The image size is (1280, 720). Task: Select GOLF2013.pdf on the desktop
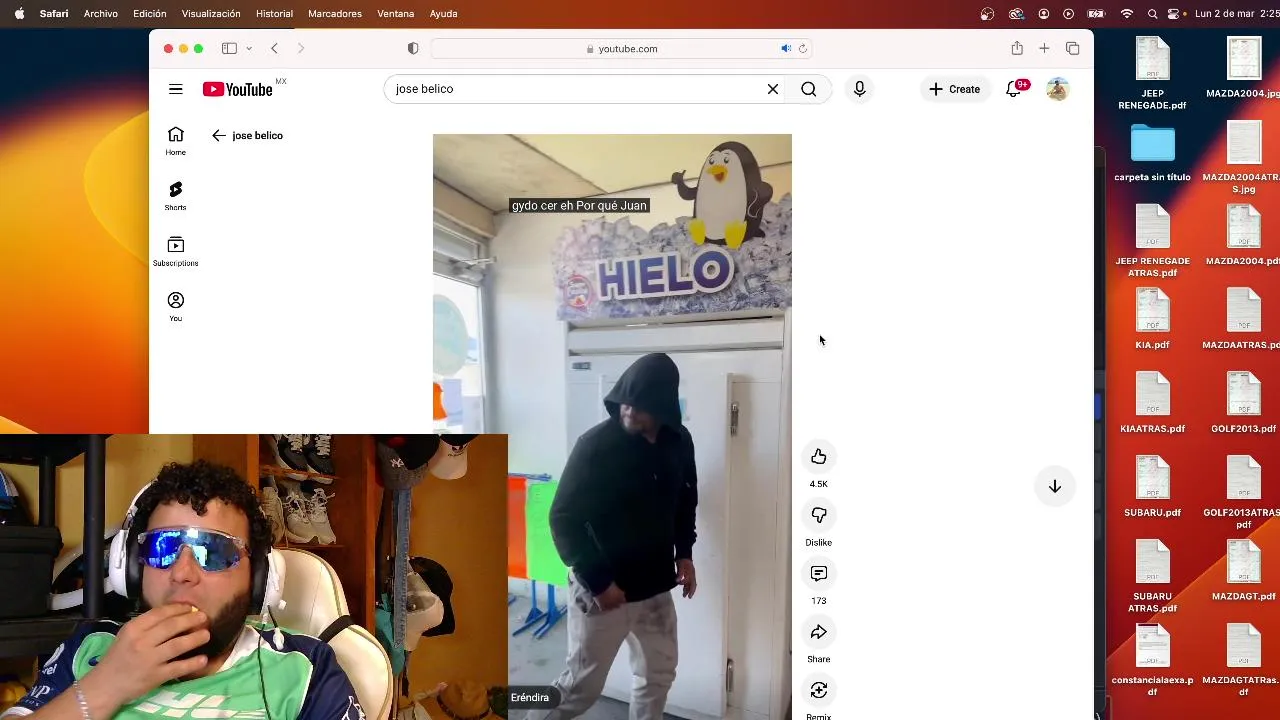point(1244,403)
